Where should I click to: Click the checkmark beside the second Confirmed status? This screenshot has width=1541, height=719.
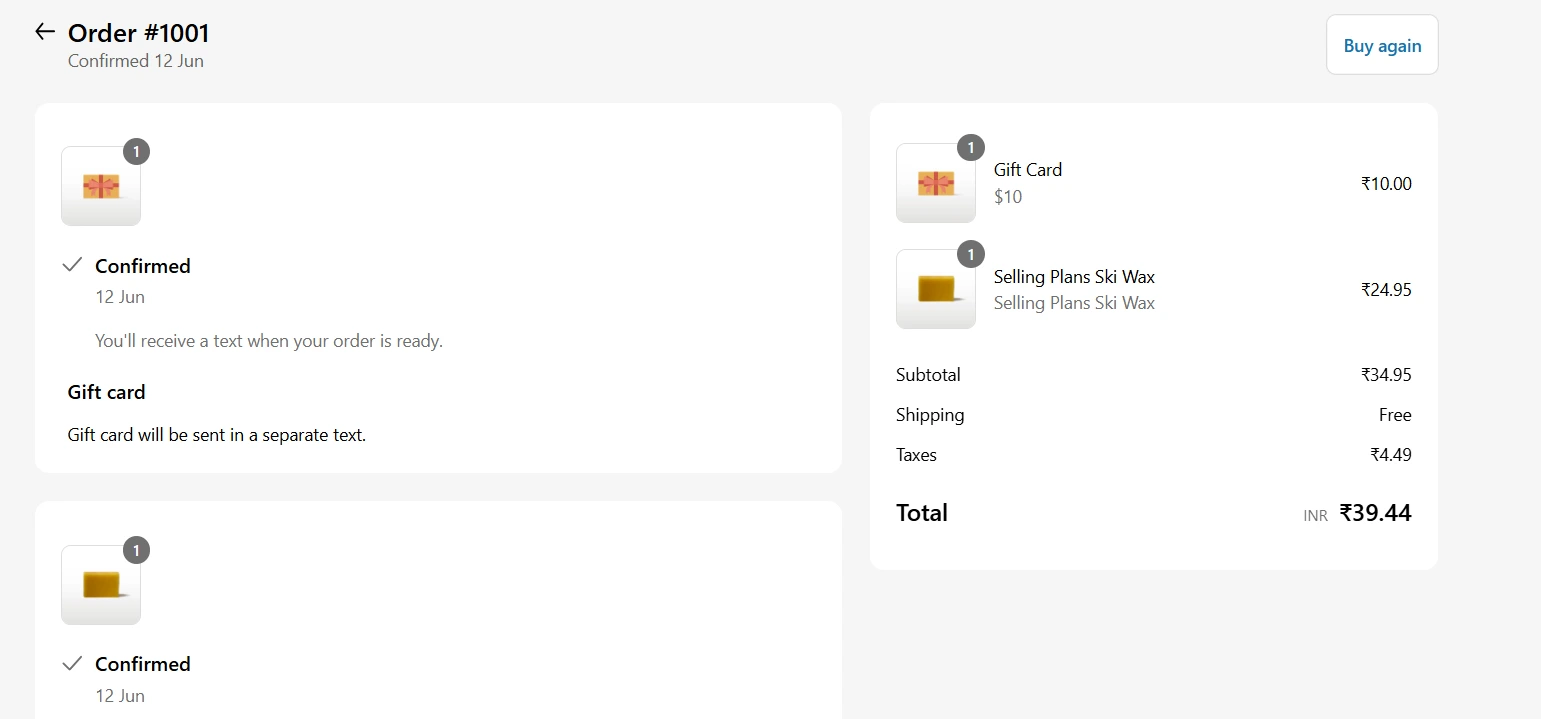(x=71, y=662)
